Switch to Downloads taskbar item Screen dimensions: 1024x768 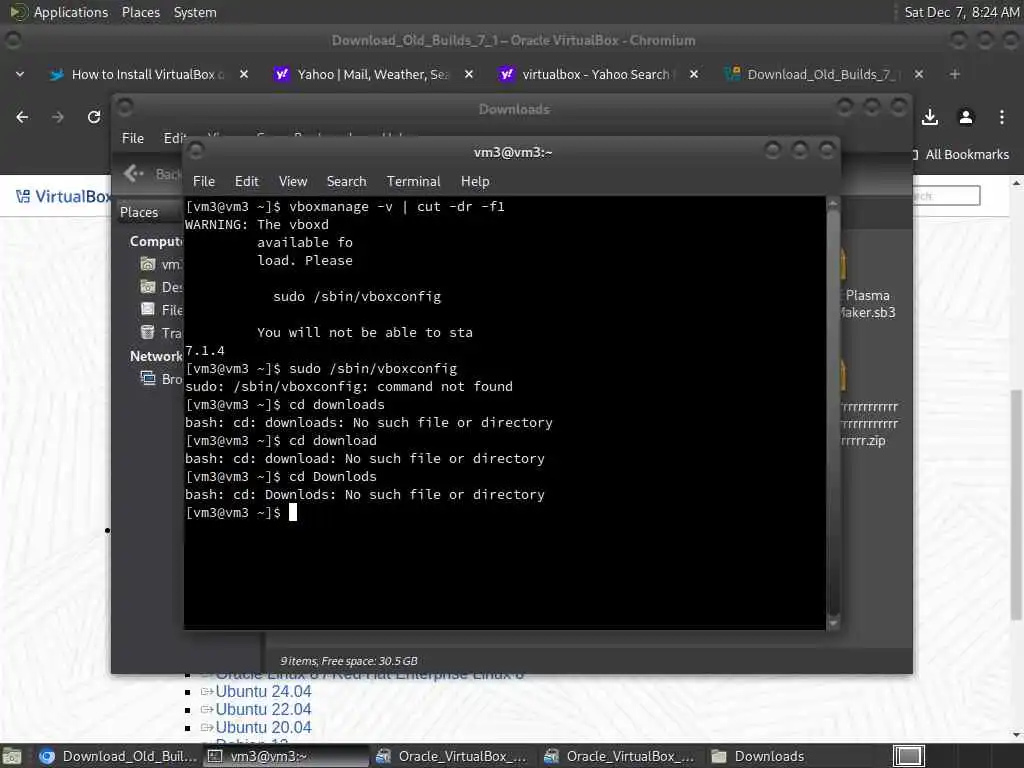tap(758, 756)
